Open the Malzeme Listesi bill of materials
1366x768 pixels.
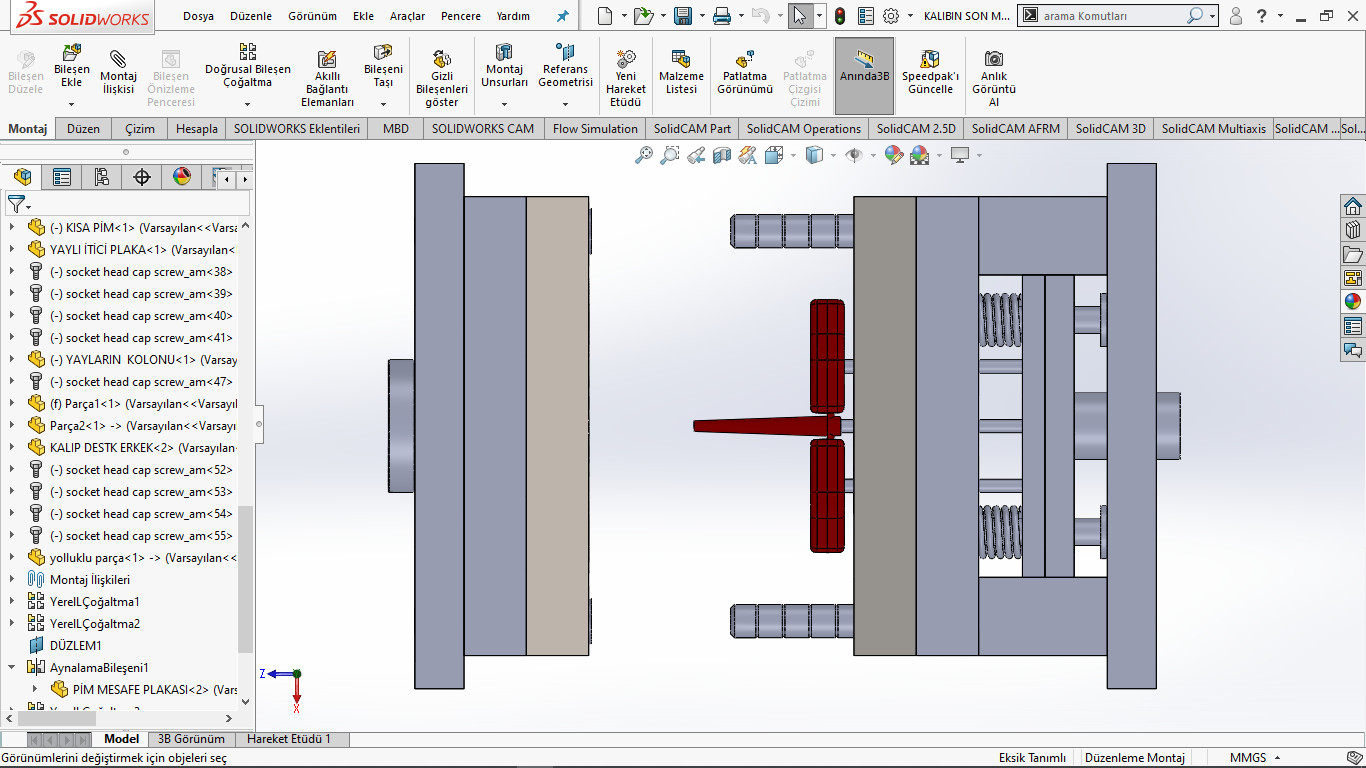681,73
